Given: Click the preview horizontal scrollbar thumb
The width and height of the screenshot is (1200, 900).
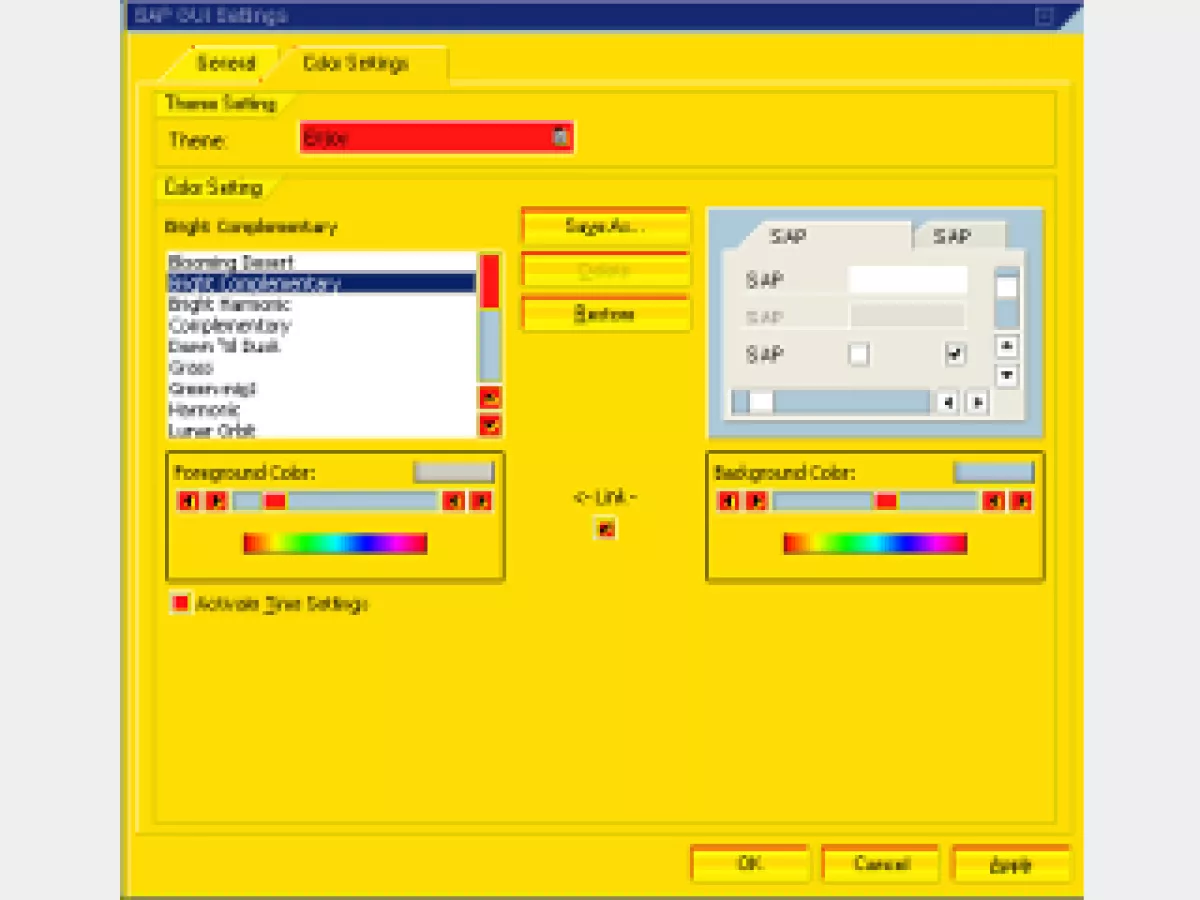Looking at the screenshot, I should click(x=761, y=402).
